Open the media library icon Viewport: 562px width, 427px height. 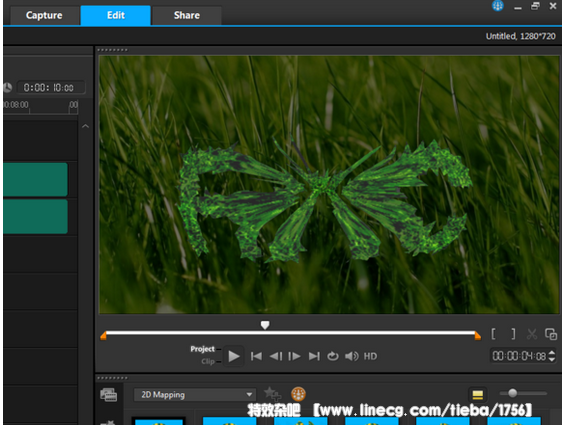point(108,395)
